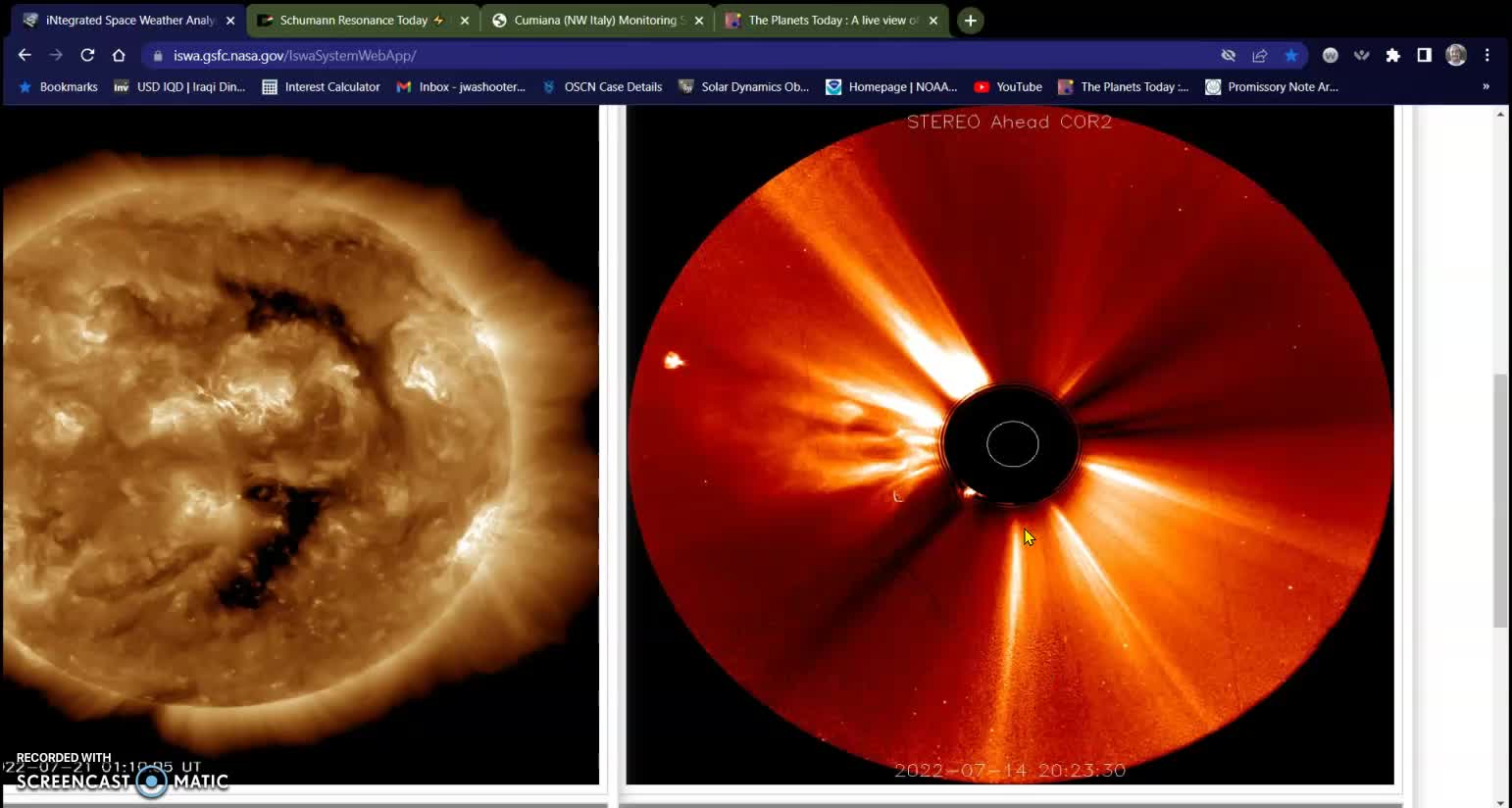This screenshot has height=808, width=1512.
Task: View site information via the lock icon
Action: (x=158, y=56)
